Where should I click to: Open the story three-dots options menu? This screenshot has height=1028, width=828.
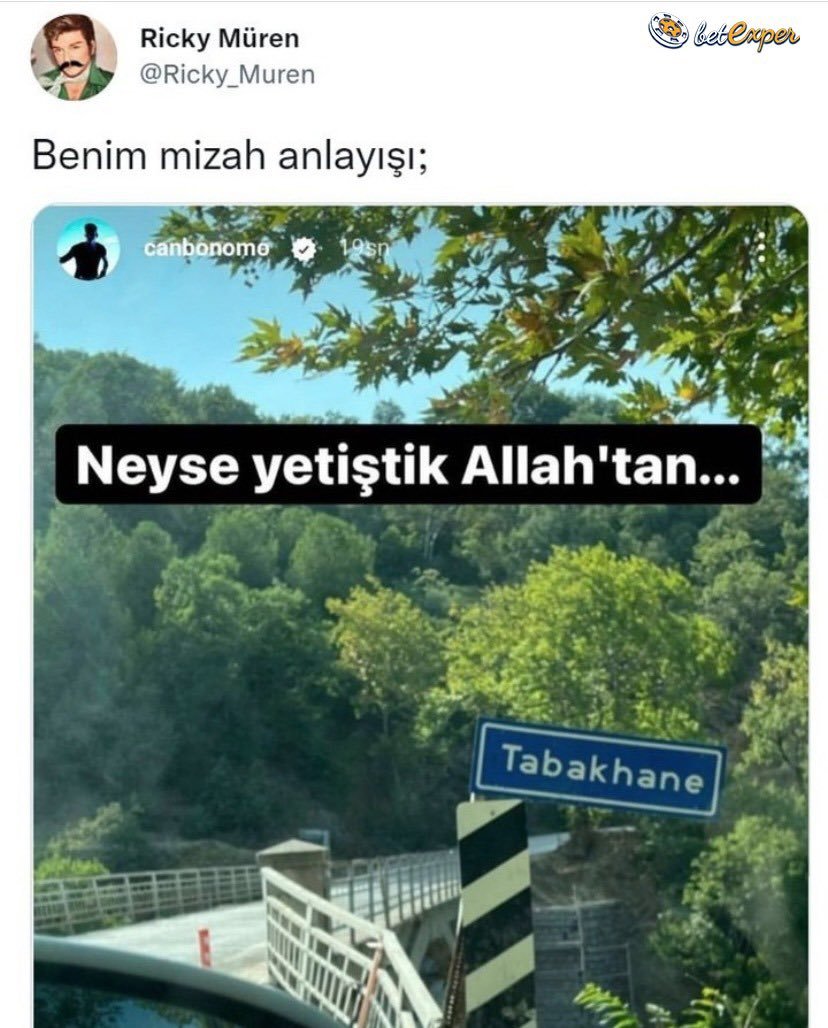click(762, 248)
